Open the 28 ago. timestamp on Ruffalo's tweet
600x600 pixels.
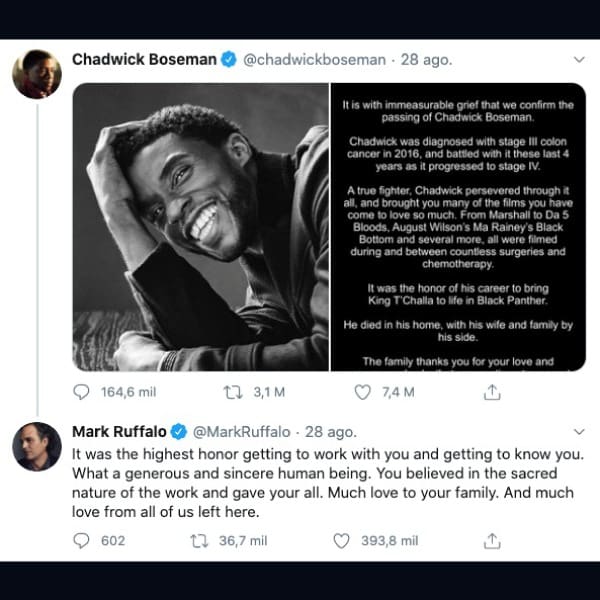coord(330,432)
